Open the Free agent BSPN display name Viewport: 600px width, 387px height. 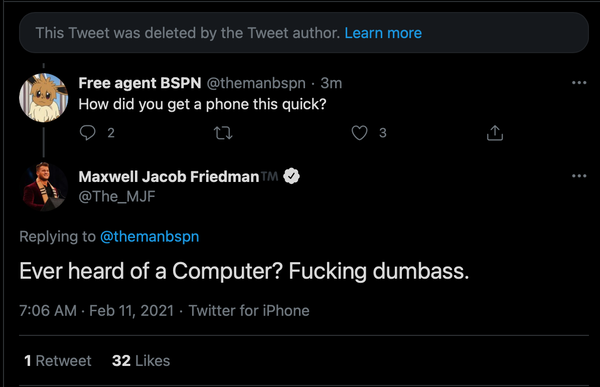click(140, 83)
